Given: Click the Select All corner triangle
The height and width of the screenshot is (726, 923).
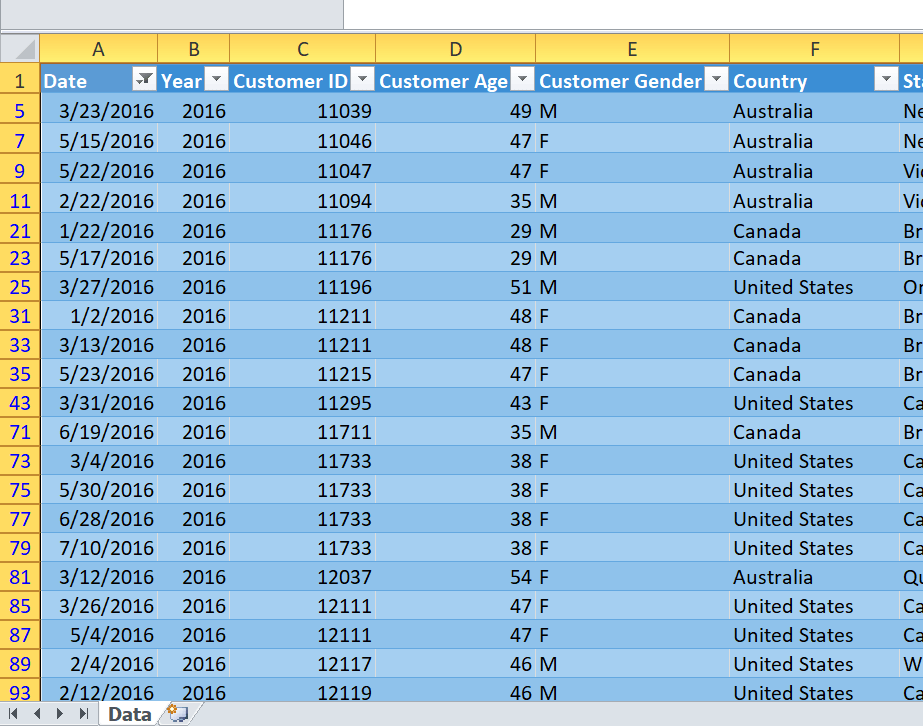Looking at the screenshot, I should 20,49.
